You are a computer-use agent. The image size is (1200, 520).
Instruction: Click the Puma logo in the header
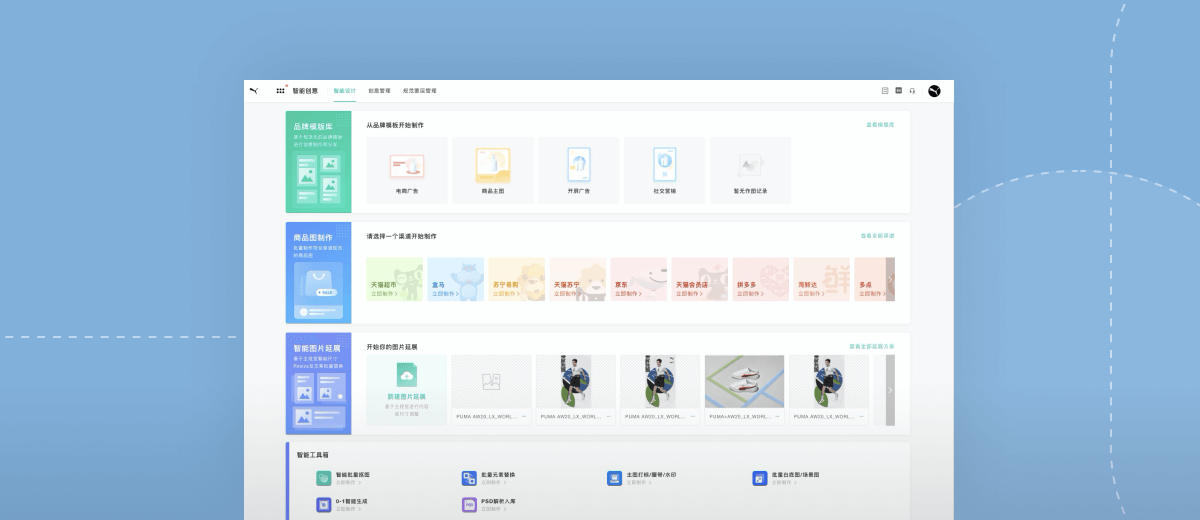coord(254,90)
